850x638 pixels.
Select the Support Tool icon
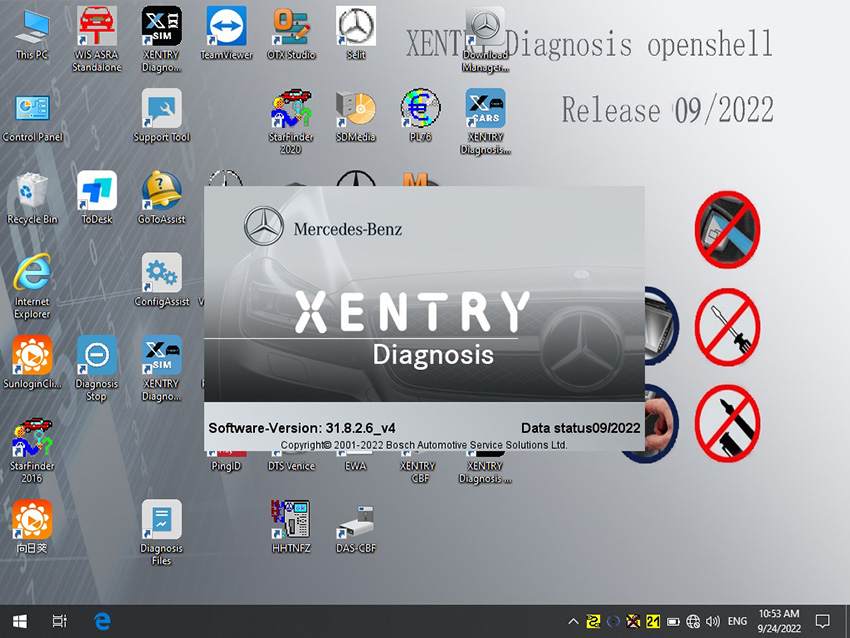(x=162, y=115)
